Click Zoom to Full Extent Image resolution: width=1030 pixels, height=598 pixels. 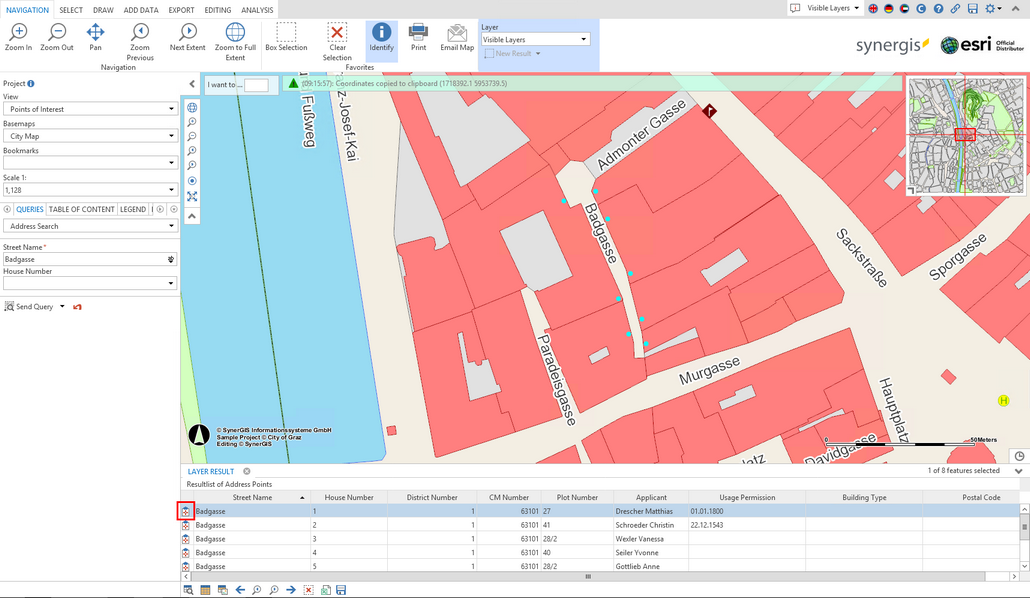(235, 36)
